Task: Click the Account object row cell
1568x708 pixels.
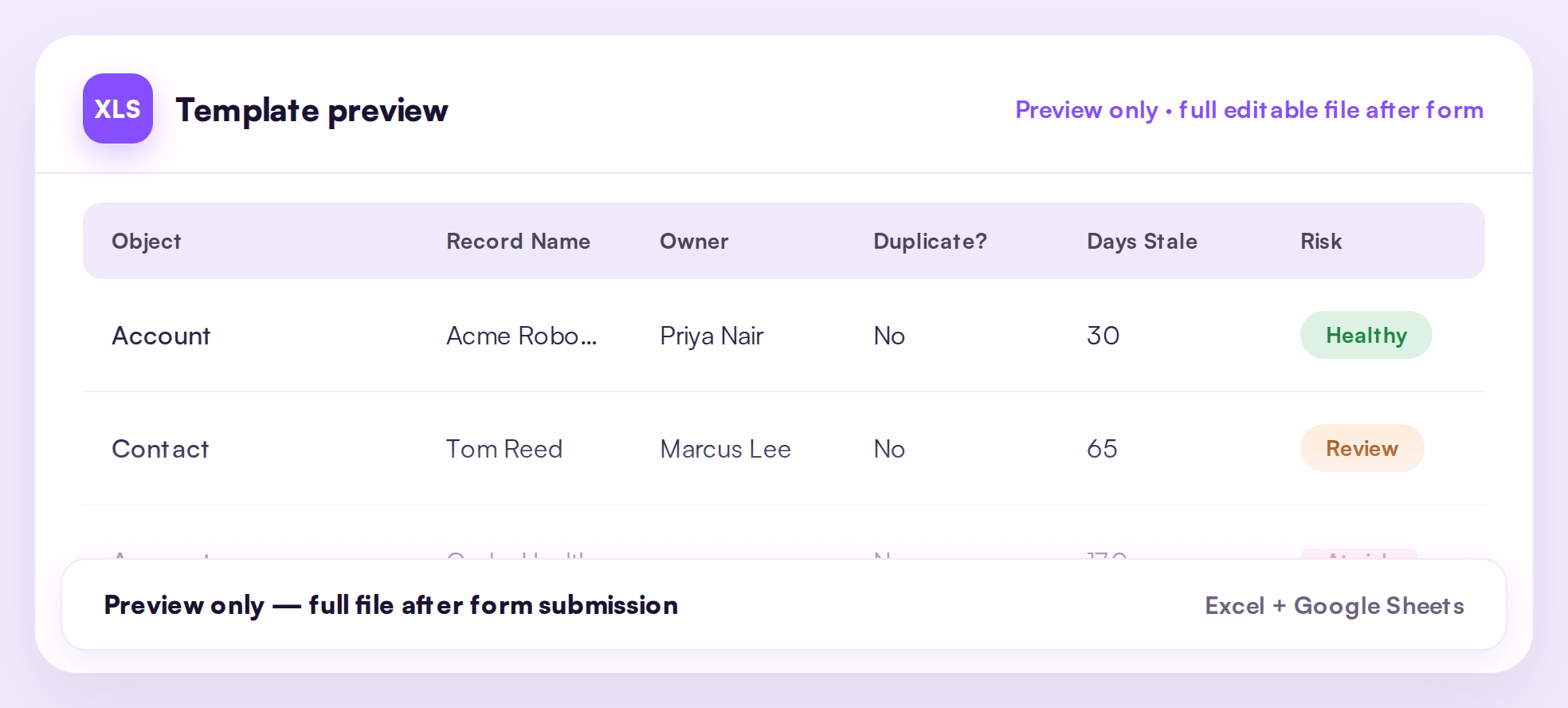Action: pos(161,335)
